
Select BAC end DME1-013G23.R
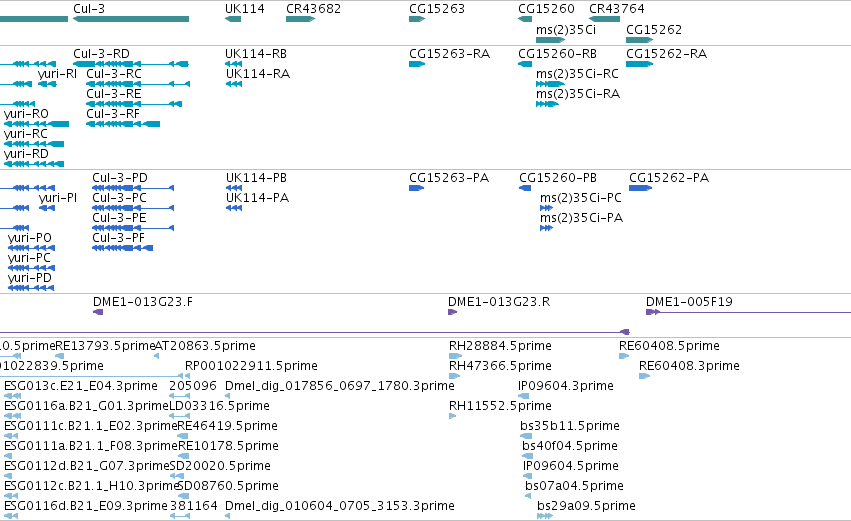click(x=499, y=302)
